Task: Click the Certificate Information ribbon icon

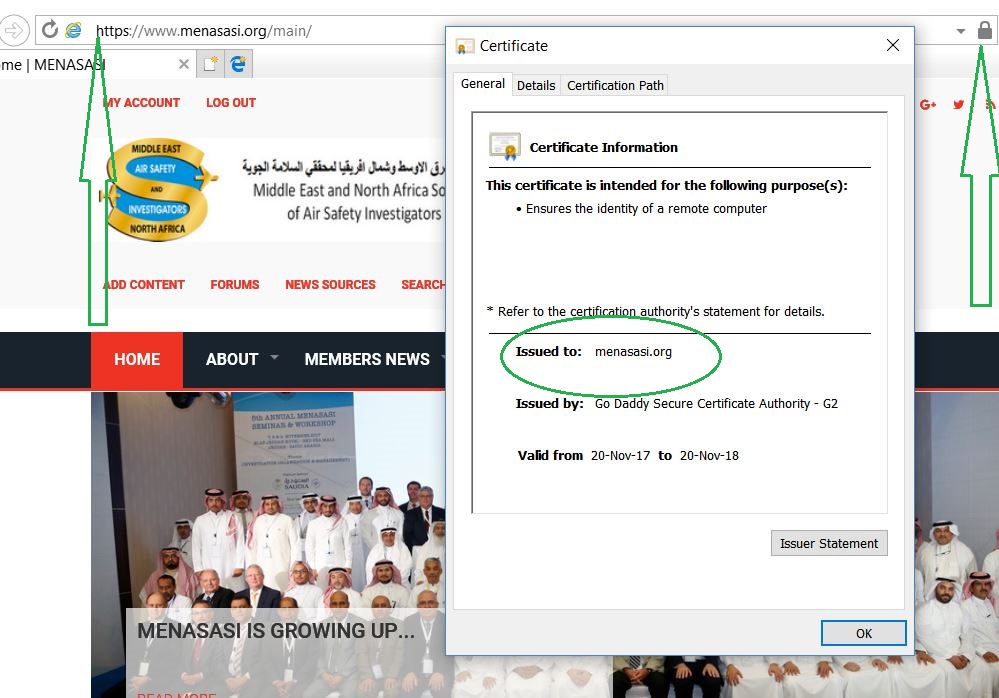Action: pos(505,146)
